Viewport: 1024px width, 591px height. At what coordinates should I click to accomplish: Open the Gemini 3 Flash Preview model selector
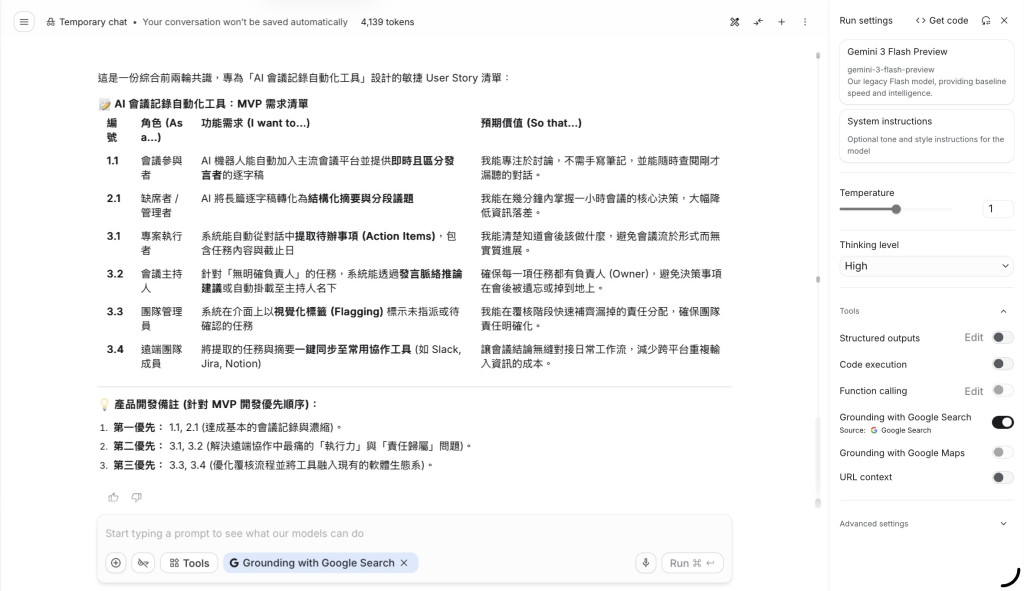[926, 72]
